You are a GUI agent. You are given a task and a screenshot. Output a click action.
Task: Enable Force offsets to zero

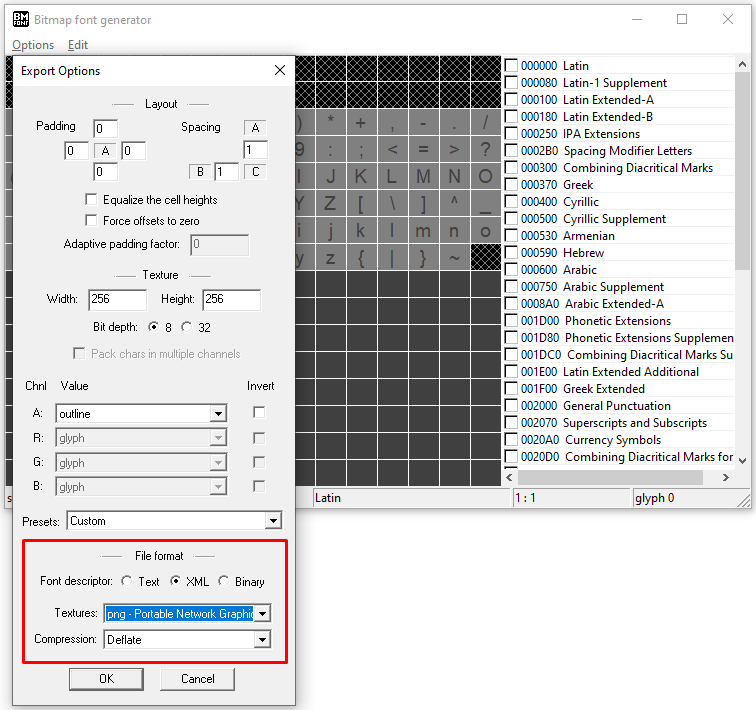pyautogui.click(x=91, y=220)
